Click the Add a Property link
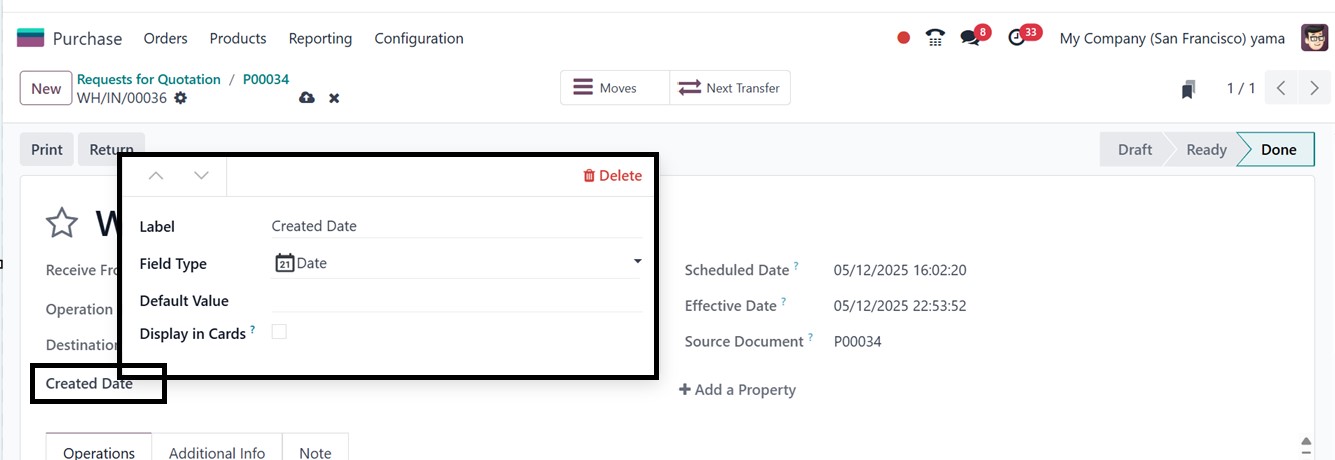The width and height of the screenshot is (1335, 460). pos(737,390)
